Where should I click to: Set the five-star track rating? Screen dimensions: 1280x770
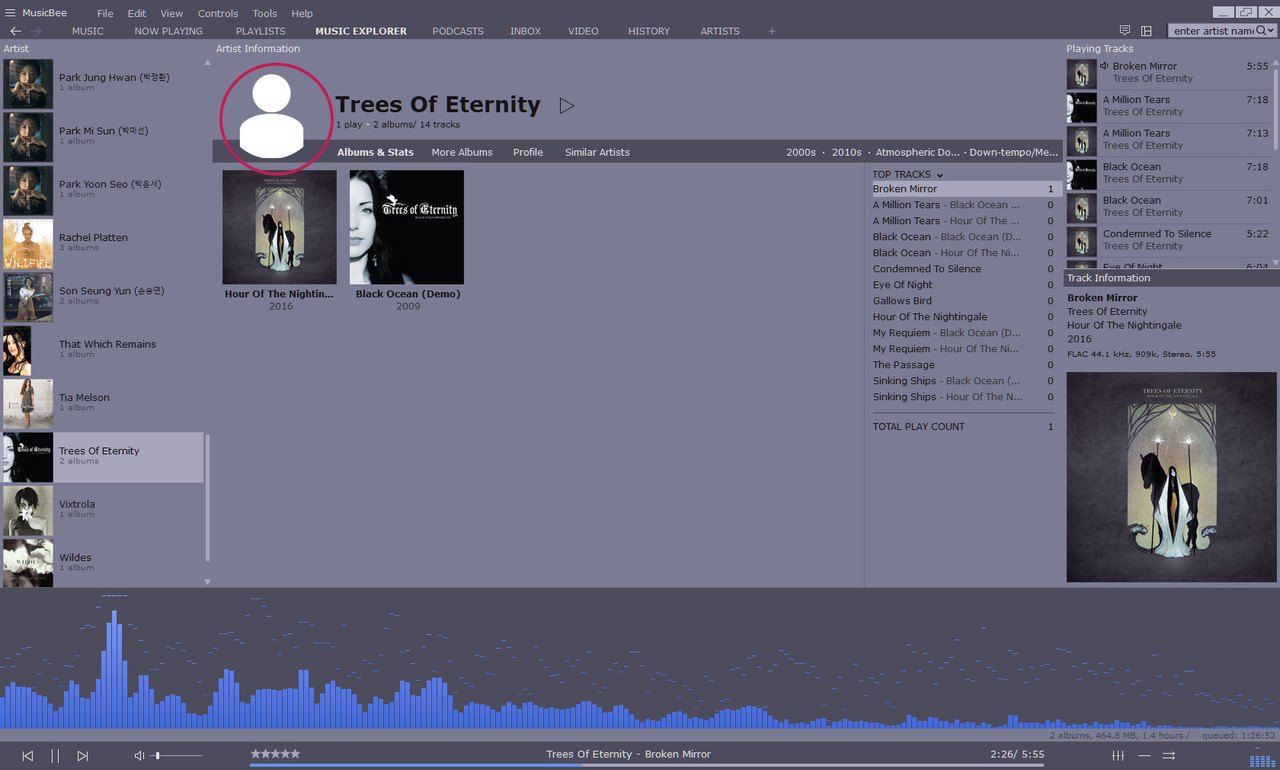click(275, 754)
